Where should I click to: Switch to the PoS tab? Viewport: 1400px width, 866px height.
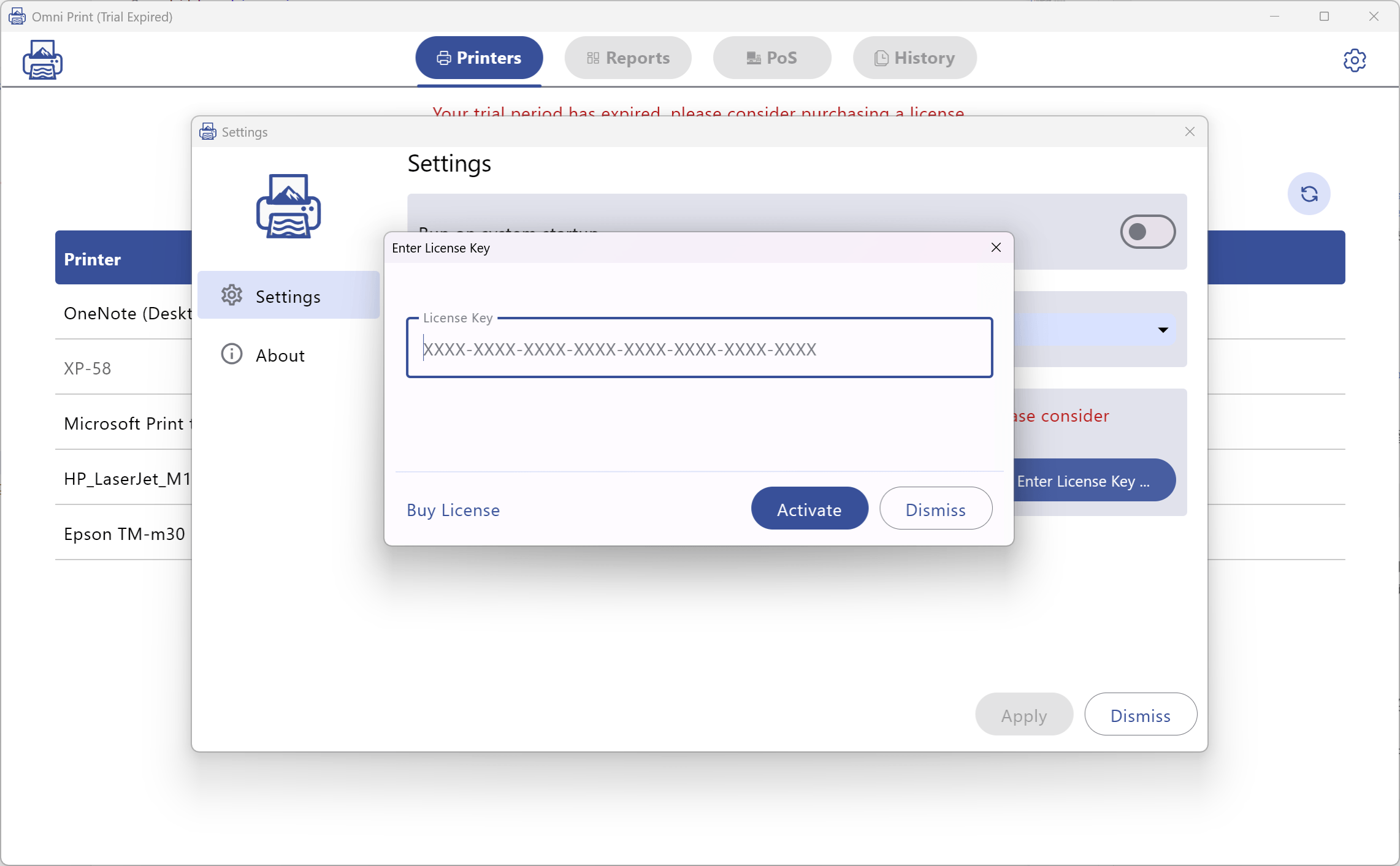click(x=771, y=57)
